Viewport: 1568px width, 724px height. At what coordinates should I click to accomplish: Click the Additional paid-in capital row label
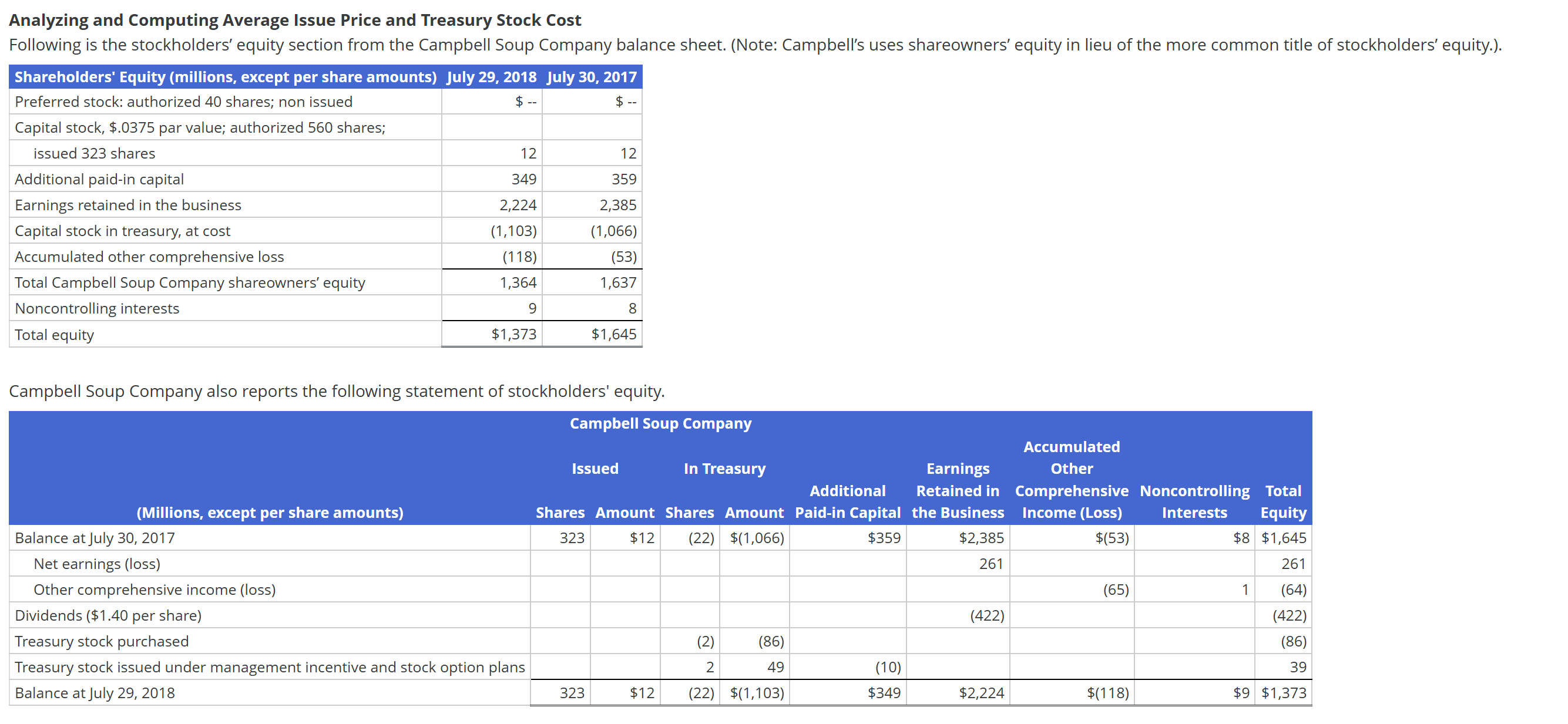(99, 179)
